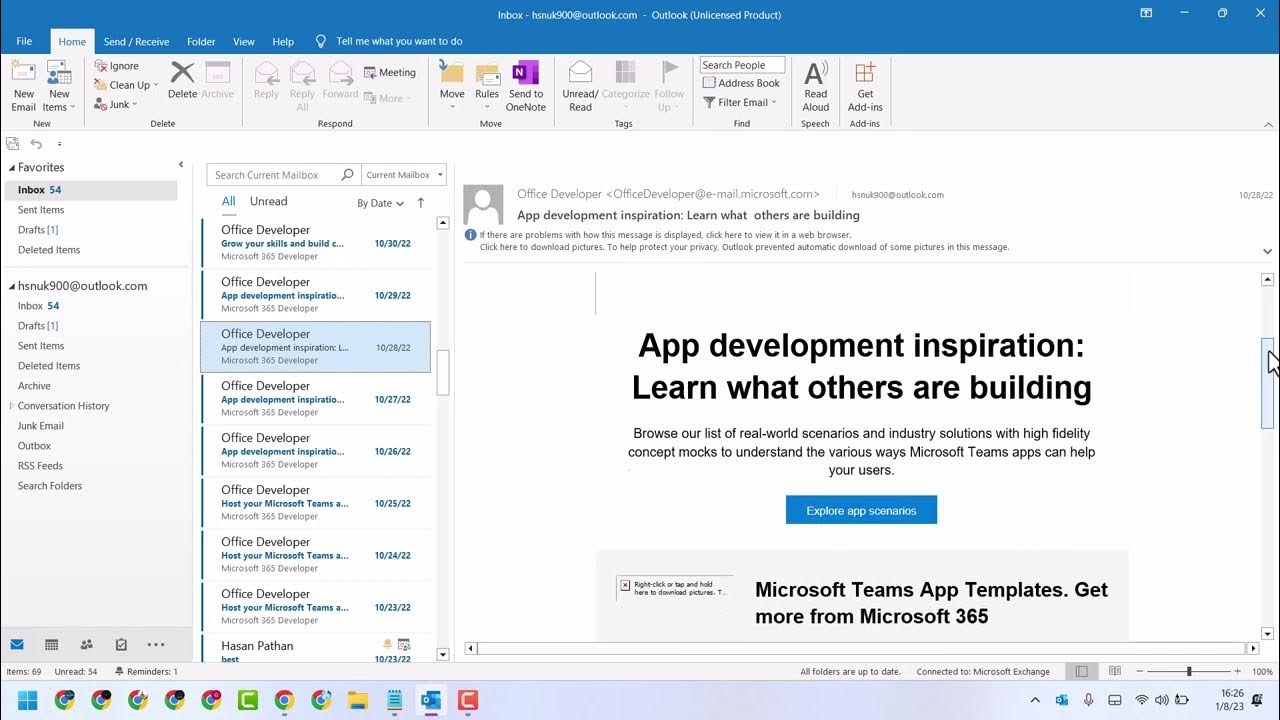This screenshot has width=1280, height=720.
Task: Click the Send/Receive quick access icon
Action: [x=12, y=144]
